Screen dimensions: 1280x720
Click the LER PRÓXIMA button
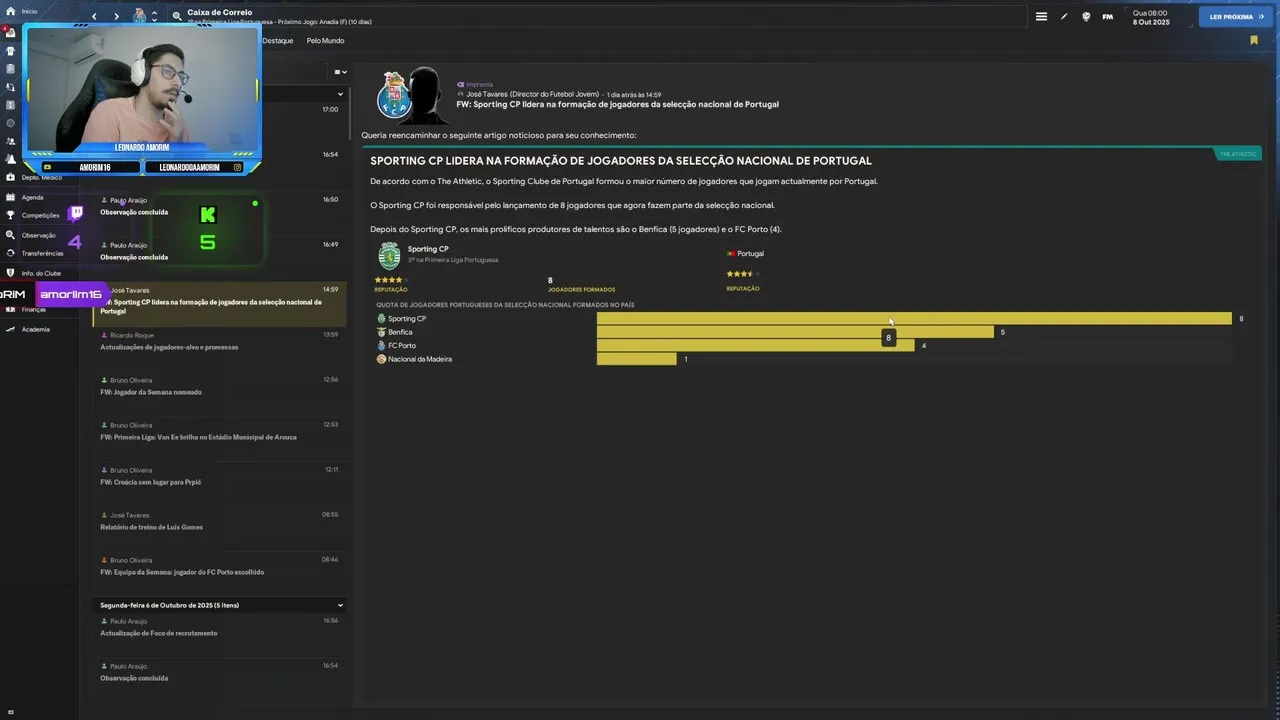pyautogui.click(x=1236, y=17)
